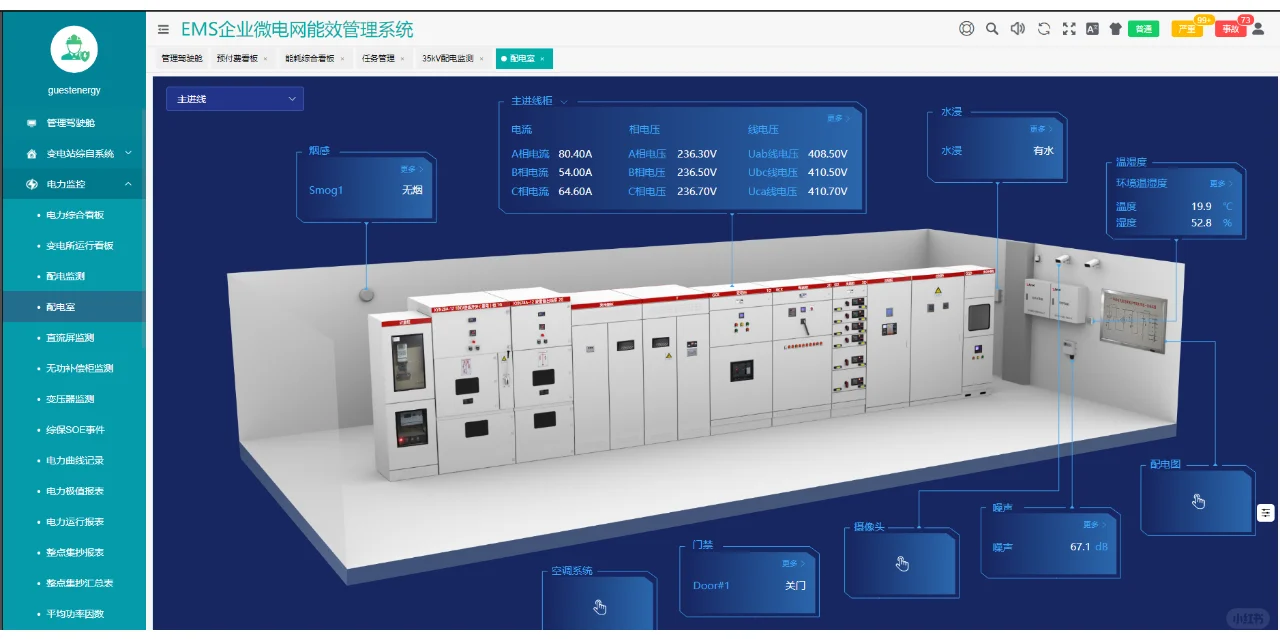Click the refresh icon in the header

pos(1043,29)
